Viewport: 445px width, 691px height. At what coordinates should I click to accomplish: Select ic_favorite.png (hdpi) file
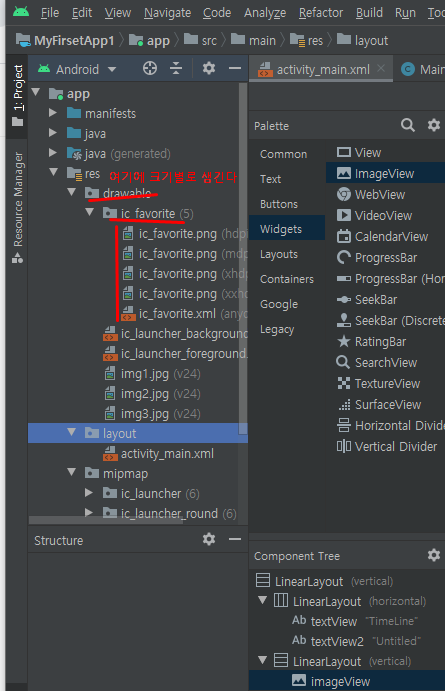tap(185, 234)
